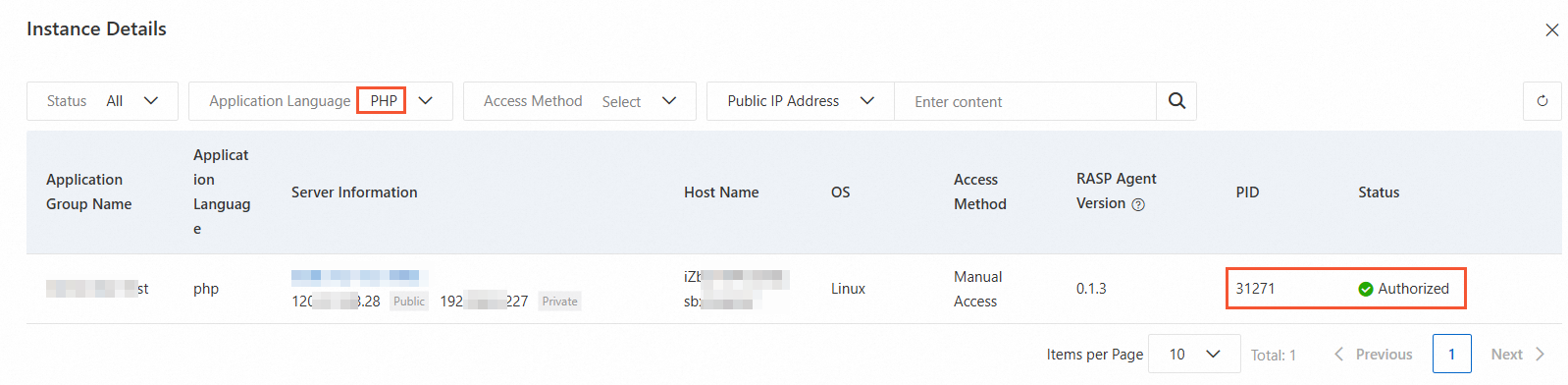1568x385 pixels.
Task: Click the search magnifier icon
Action: click(x=1176, y=101)
